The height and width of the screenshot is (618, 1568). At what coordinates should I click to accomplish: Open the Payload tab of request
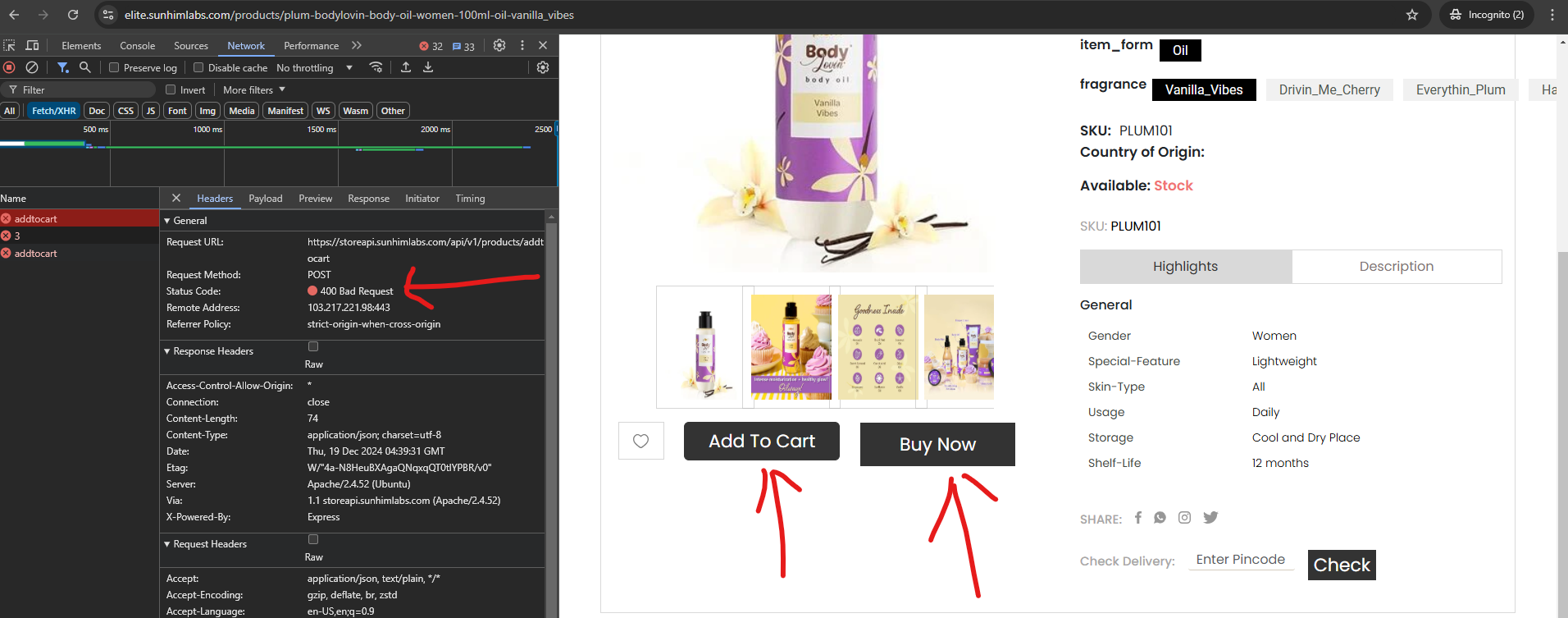coord(266,198)
